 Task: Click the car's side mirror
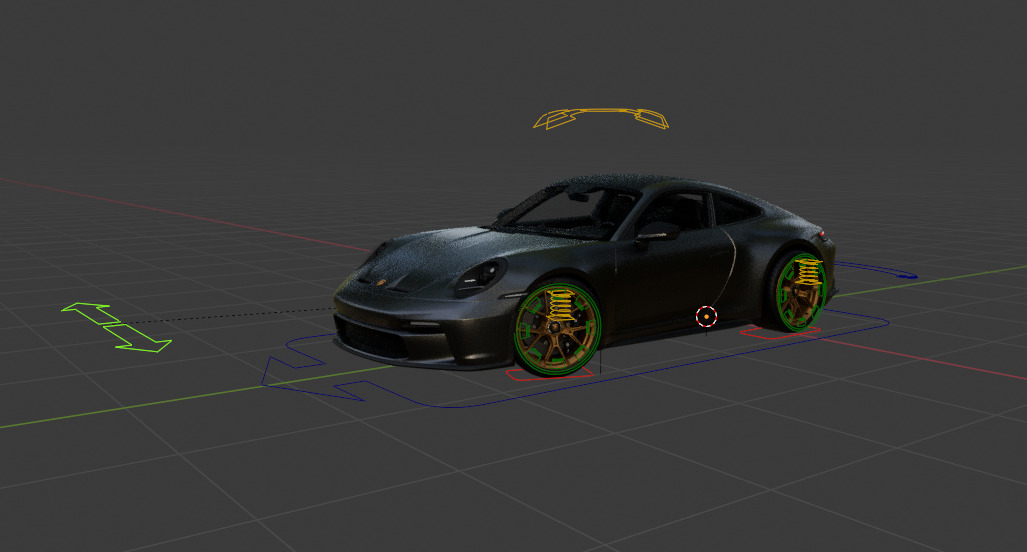tap(657, 231)
